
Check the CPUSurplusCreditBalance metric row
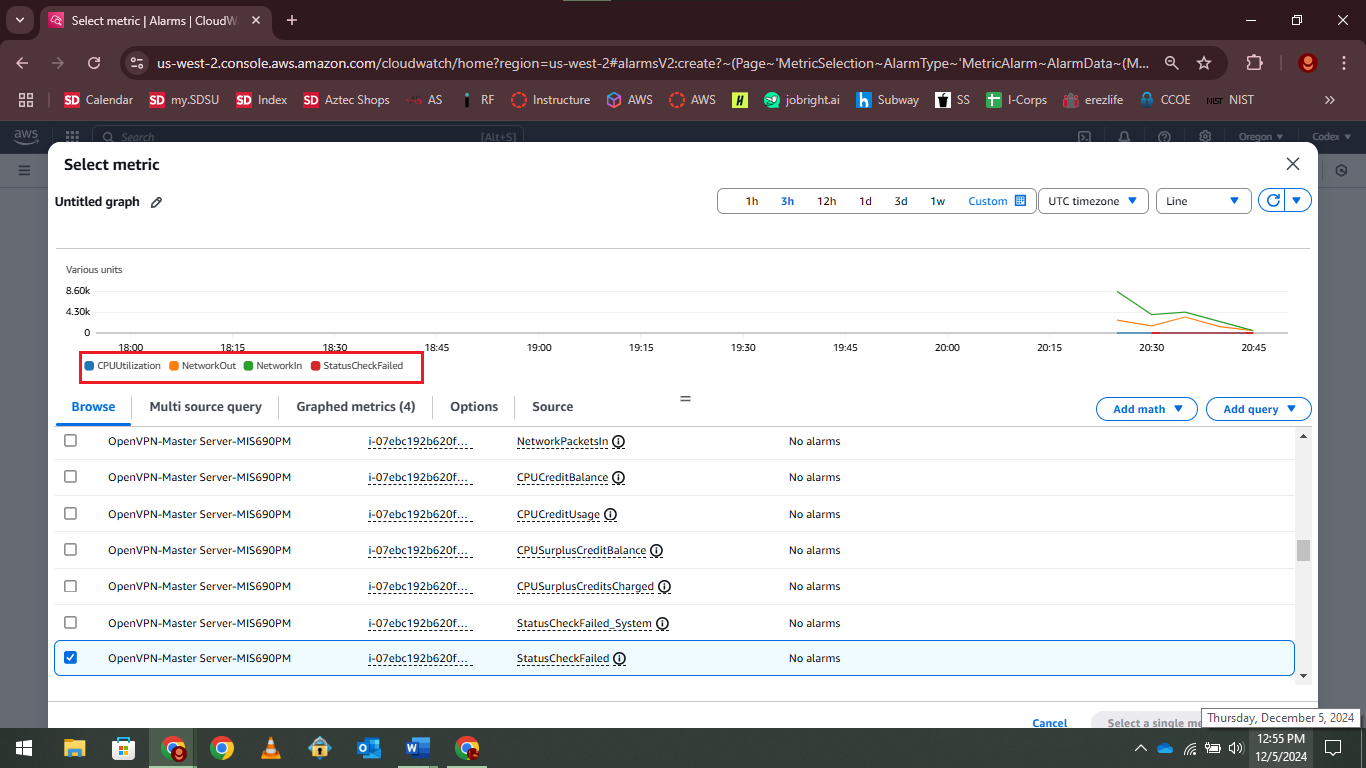coord(70,550)
